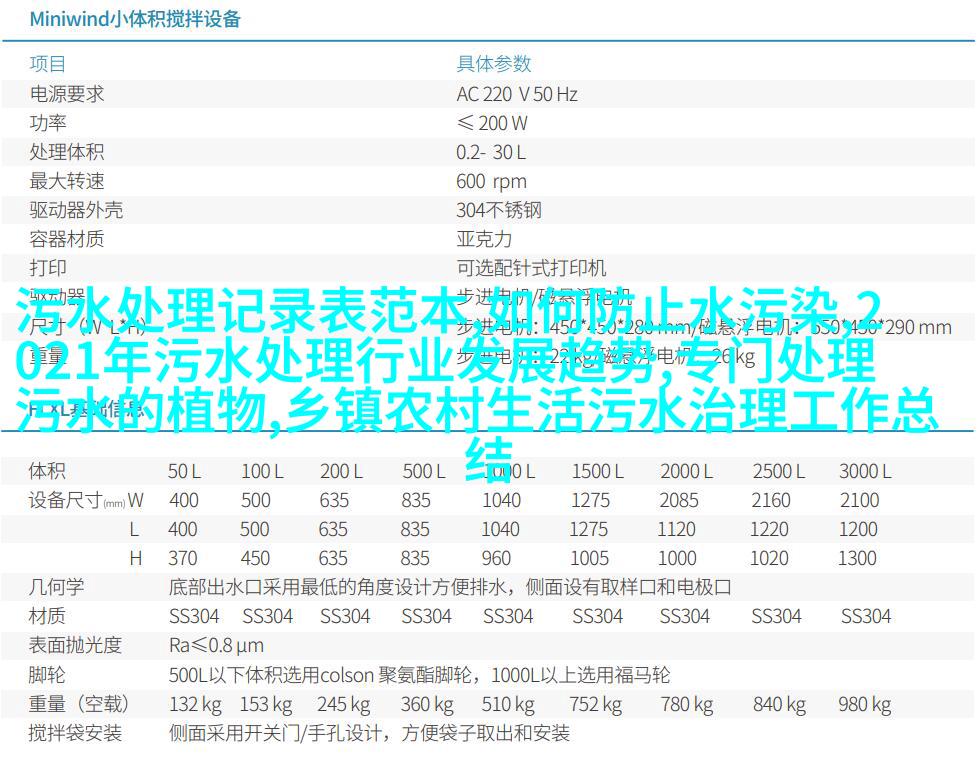Click the 1020 height value

click(769, 558)
